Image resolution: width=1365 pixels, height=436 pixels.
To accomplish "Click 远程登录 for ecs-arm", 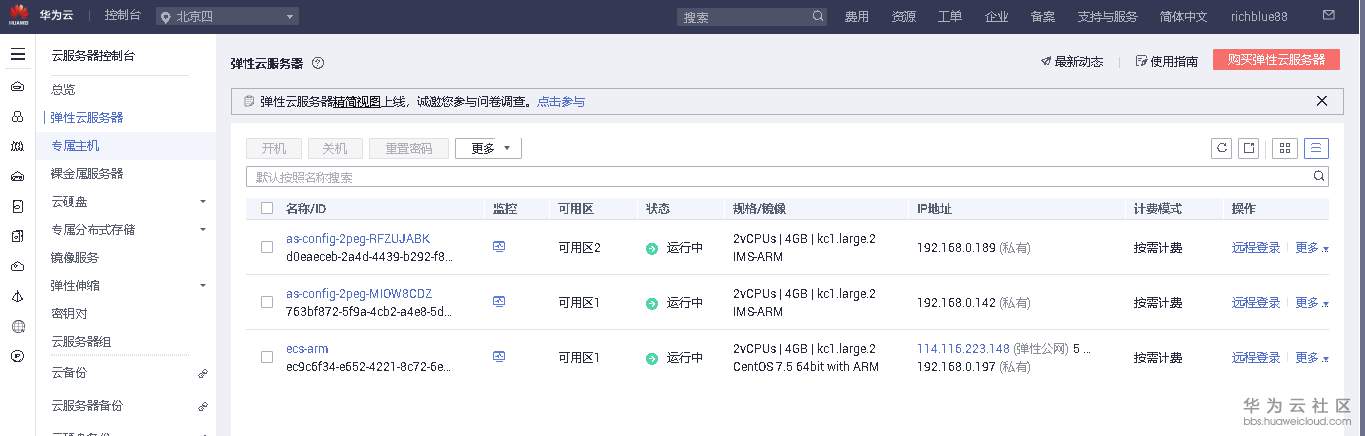I will pos(1256,358).
